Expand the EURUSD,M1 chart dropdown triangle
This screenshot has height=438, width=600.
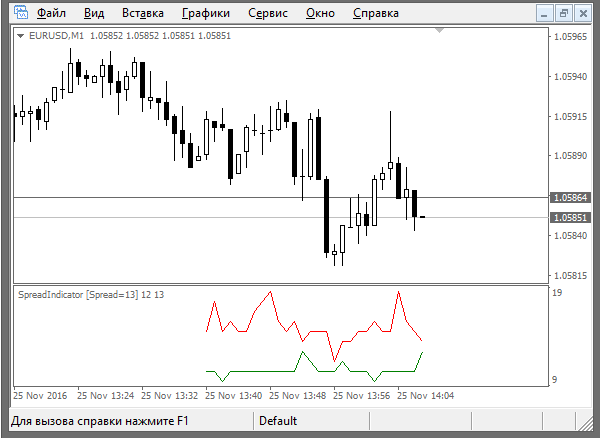click(21, 36)
